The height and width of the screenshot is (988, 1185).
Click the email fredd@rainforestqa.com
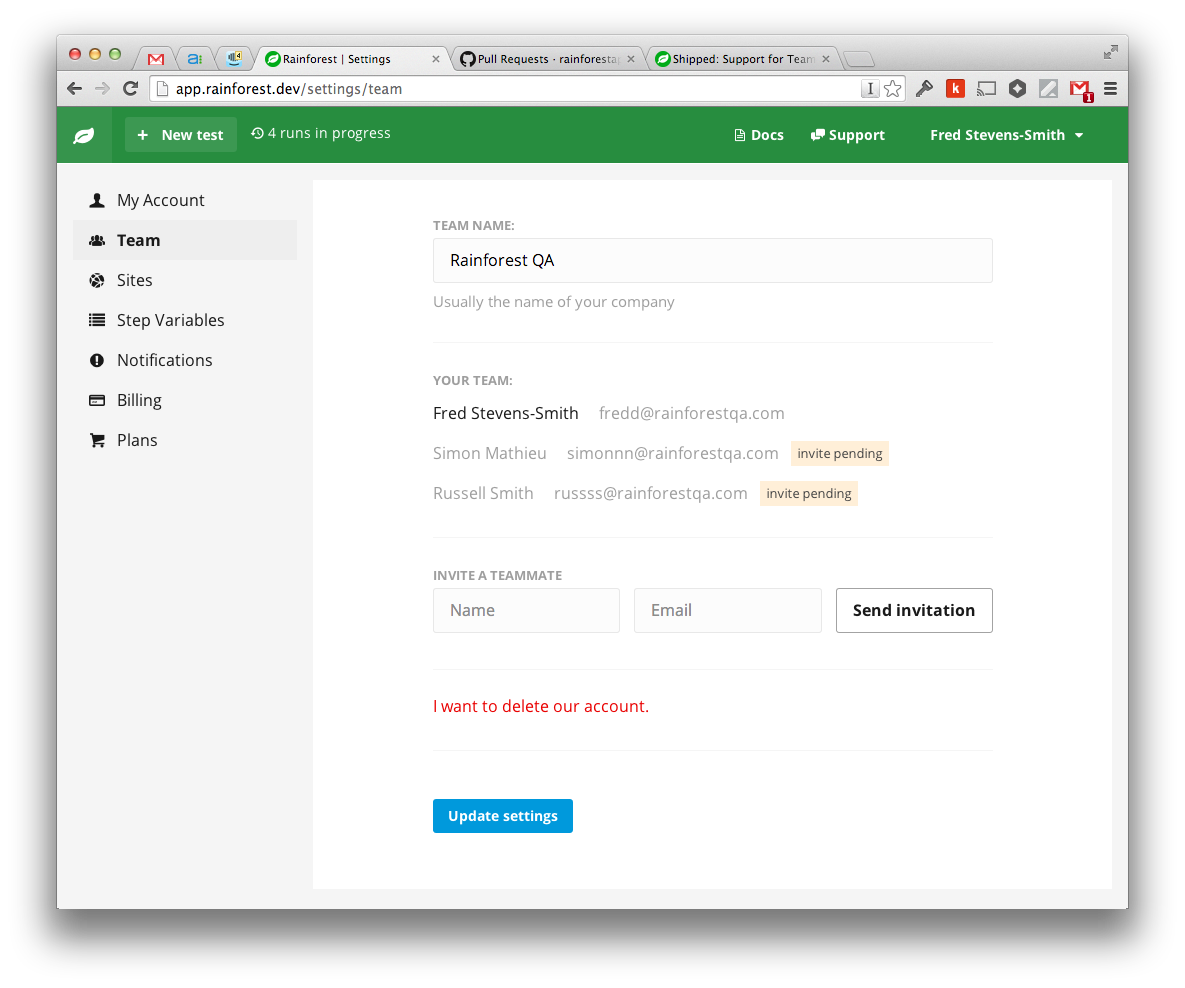tap(692, 413)
